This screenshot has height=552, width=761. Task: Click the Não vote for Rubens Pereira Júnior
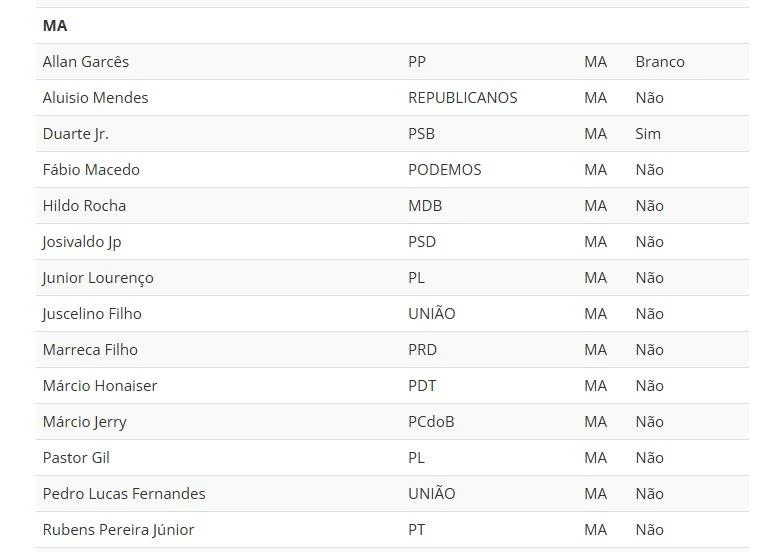pyautogui.click(x=649, y=530)
